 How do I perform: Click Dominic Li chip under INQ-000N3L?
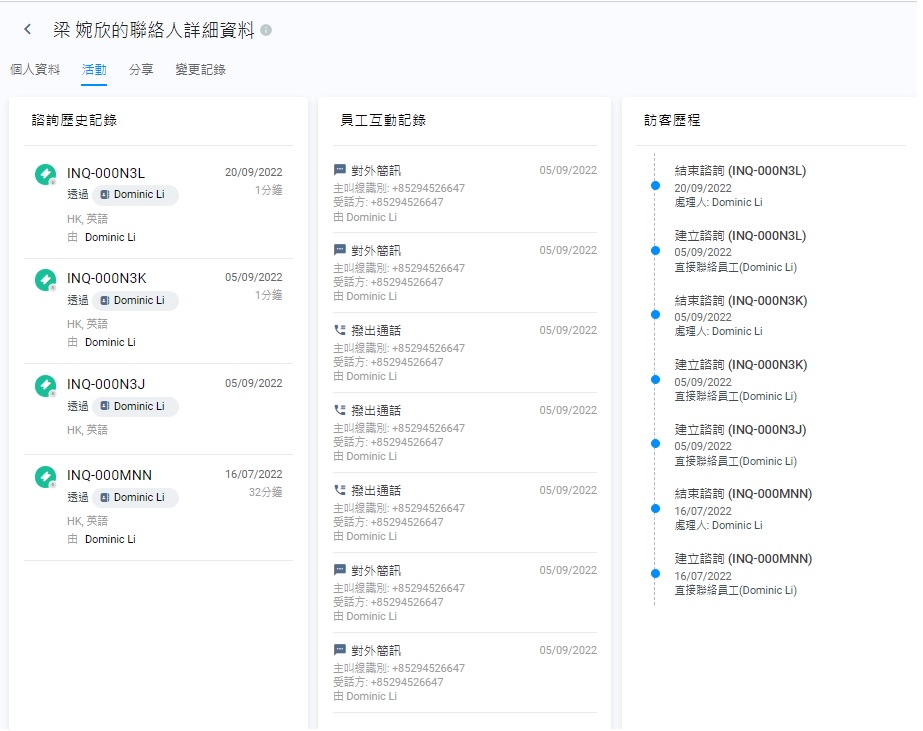tap(135, 194)
